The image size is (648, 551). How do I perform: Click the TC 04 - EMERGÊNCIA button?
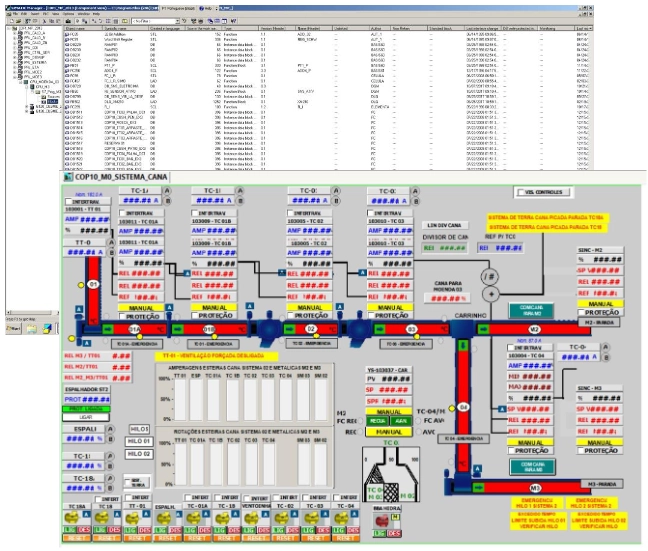click(463, 439)
